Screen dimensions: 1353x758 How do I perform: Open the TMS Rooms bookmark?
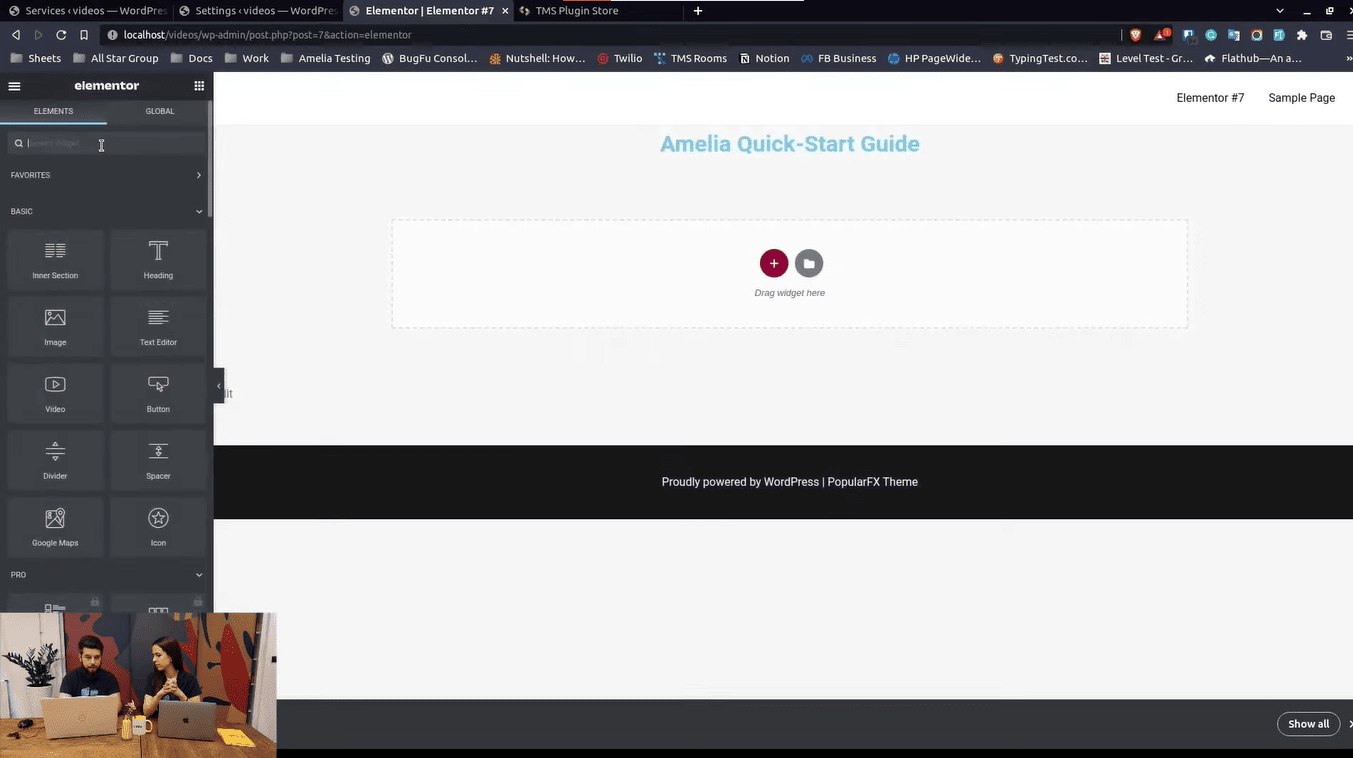(x=690, y=58)
